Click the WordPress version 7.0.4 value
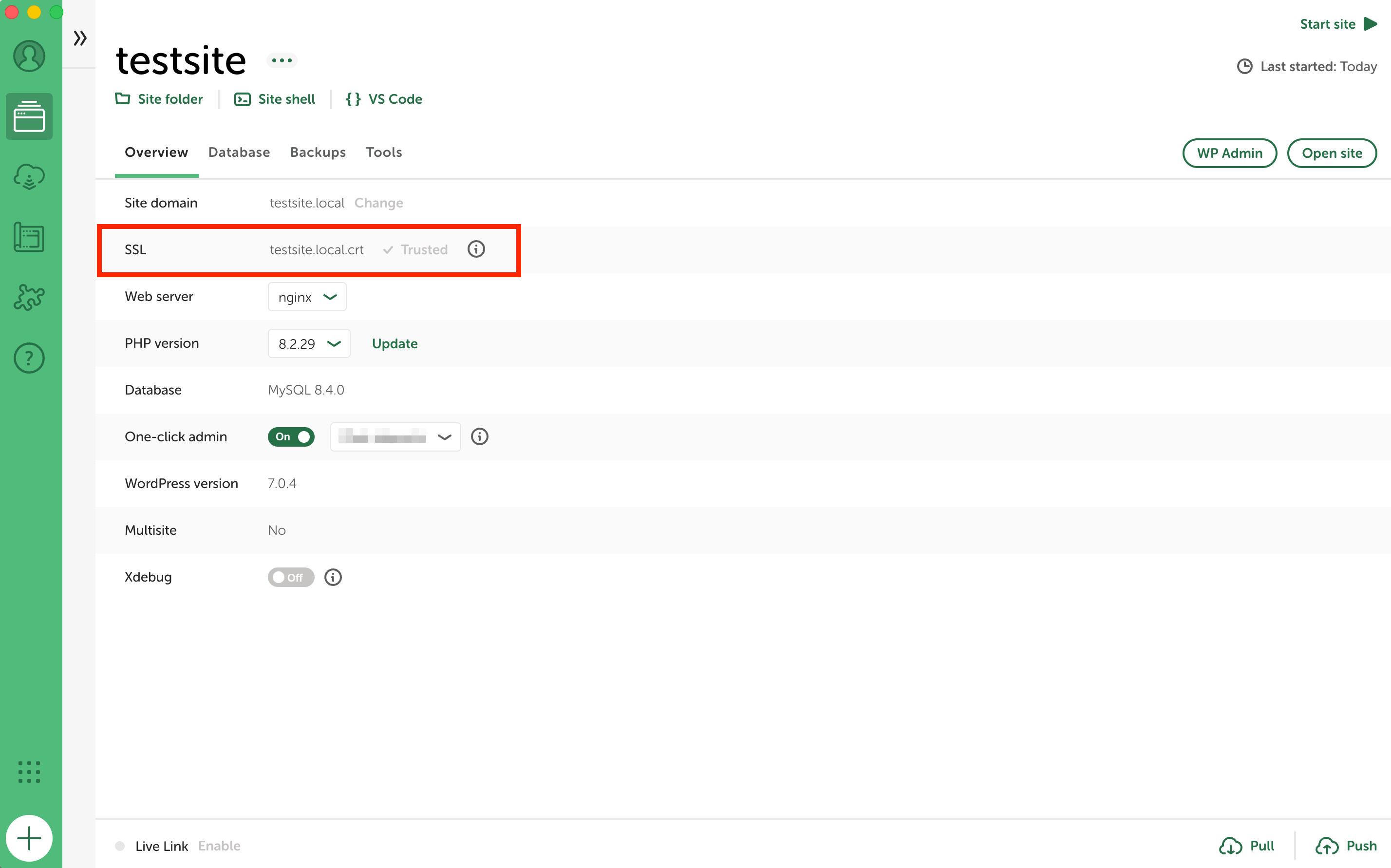Image resolution: width=1391 pixels, height=868 pixels. click(x=282, y=483)
